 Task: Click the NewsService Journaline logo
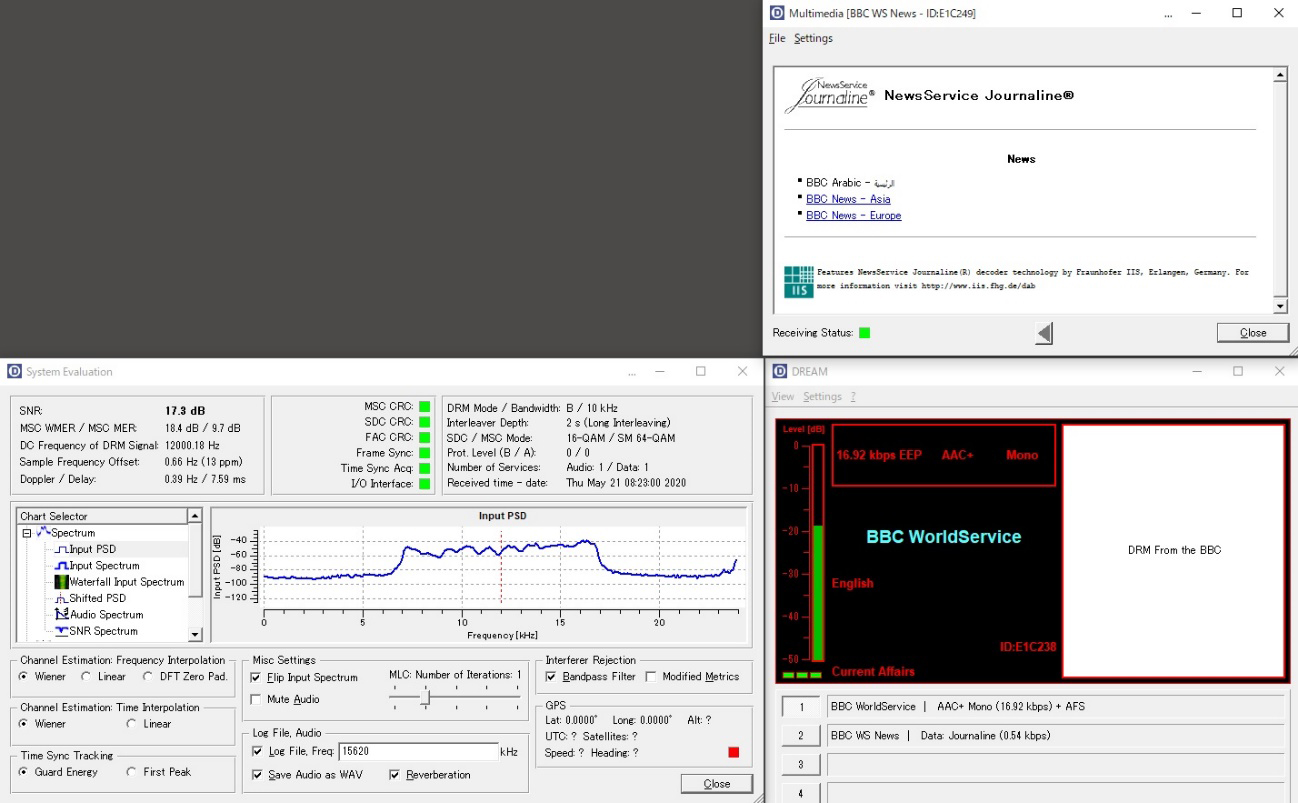pyautogui.click(x=830, y=96)
